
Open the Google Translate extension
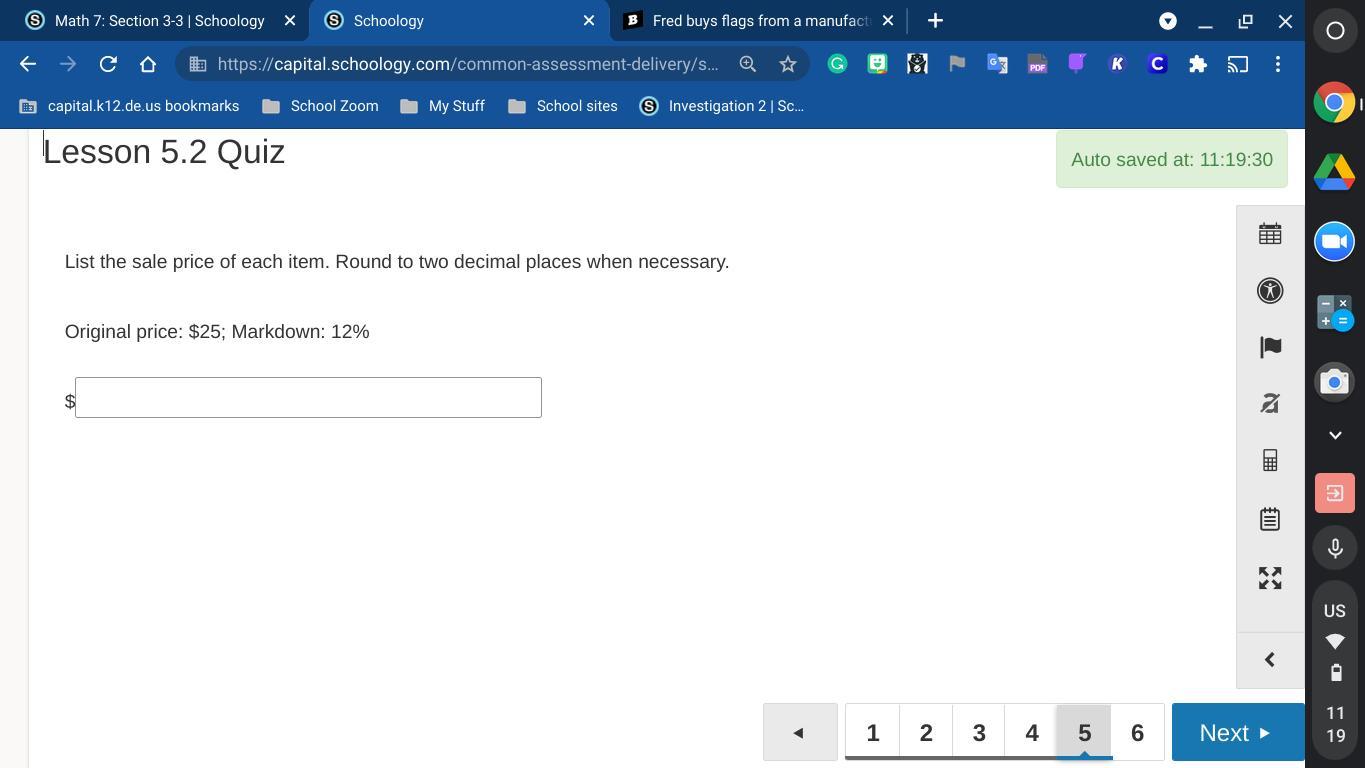coord(997,64)
